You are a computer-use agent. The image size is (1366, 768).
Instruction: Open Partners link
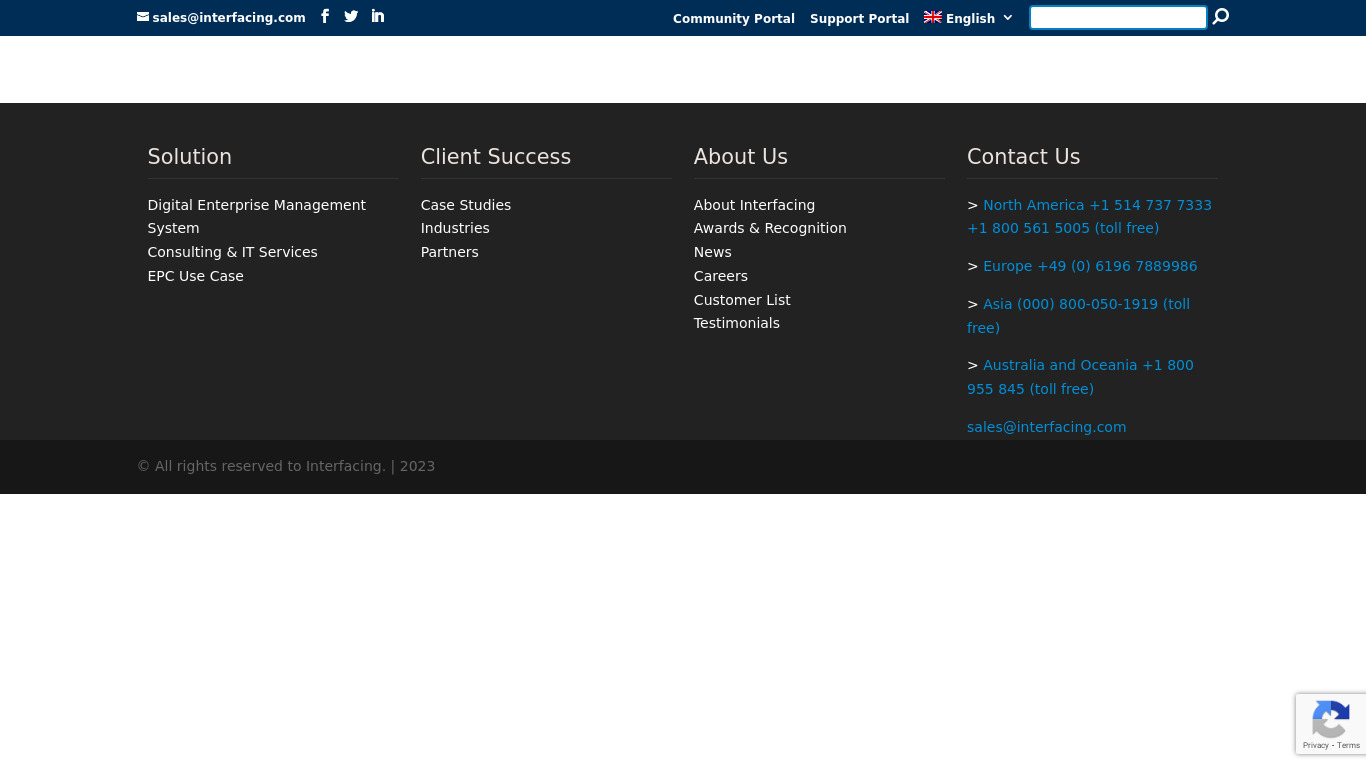point(450,252)
